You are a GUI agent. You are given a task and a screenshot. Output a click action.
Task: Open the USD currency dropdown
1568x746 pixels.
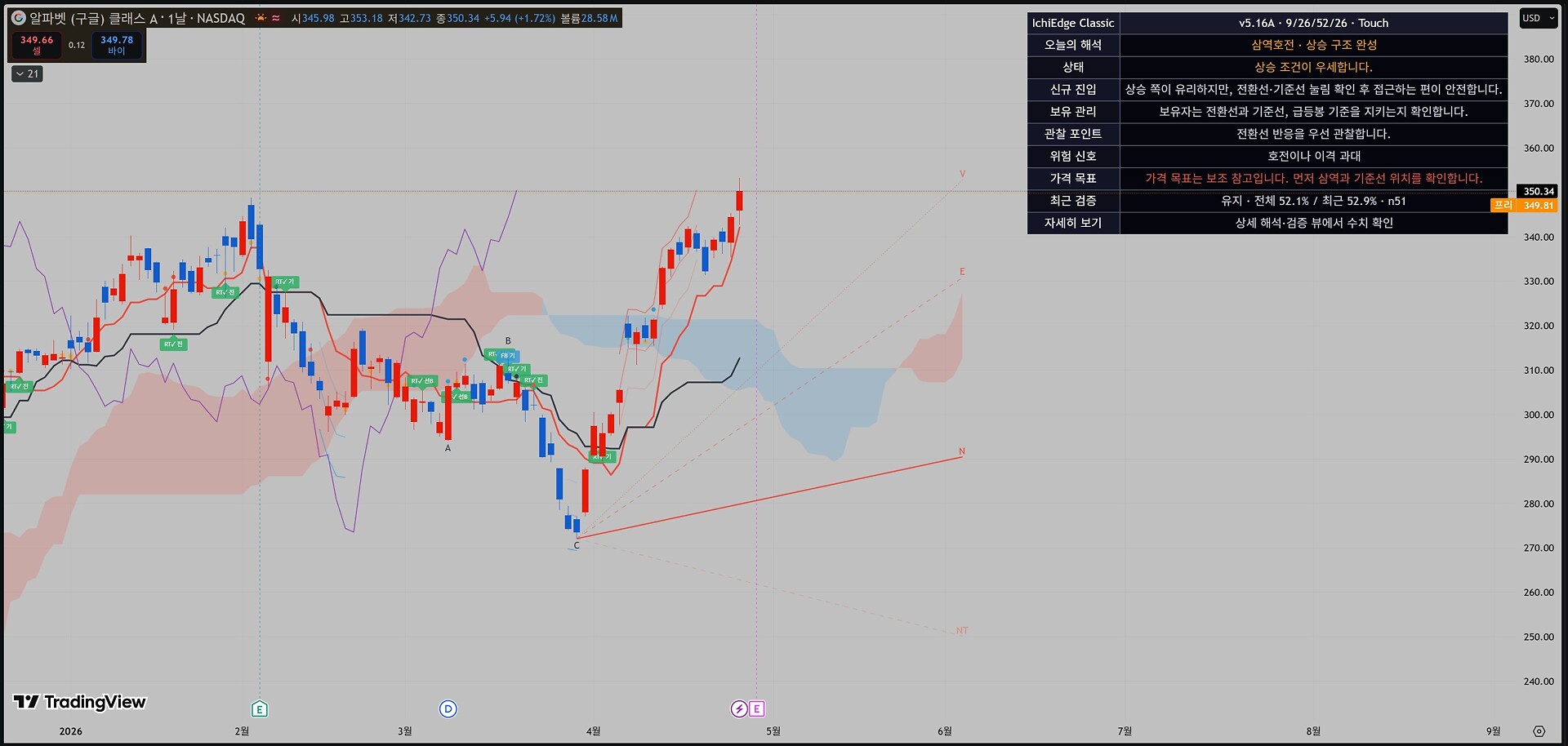(x=1538, y=18)
